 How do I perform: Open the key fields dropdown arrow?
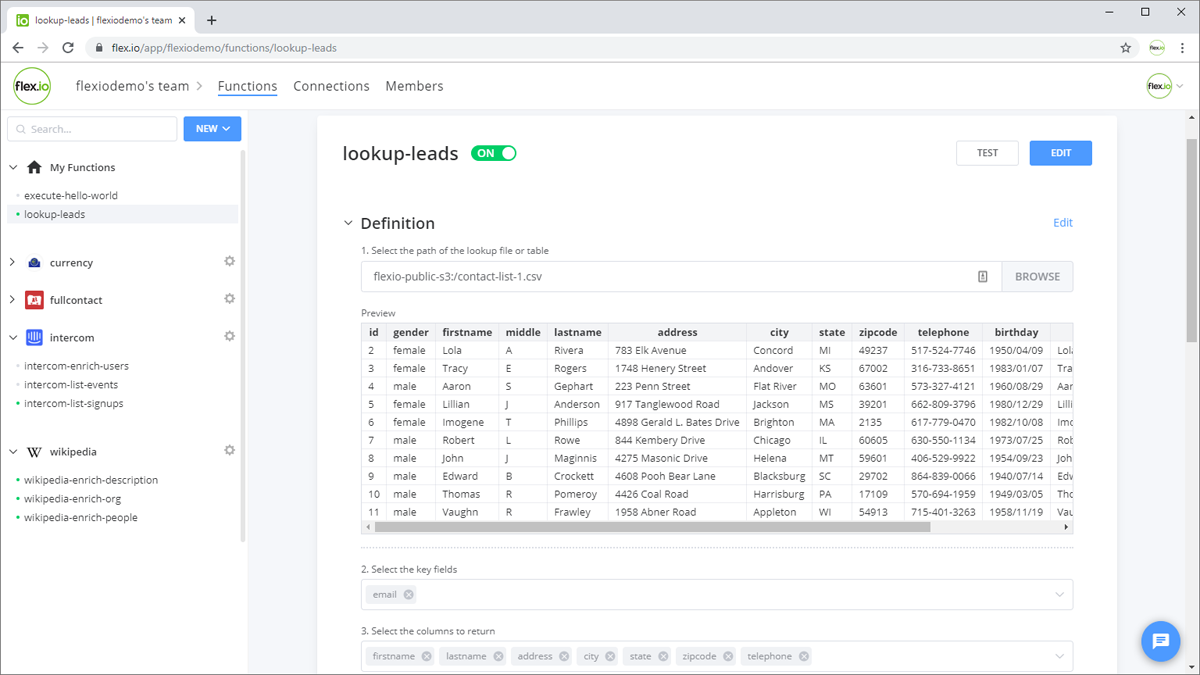coord(1060,594)
